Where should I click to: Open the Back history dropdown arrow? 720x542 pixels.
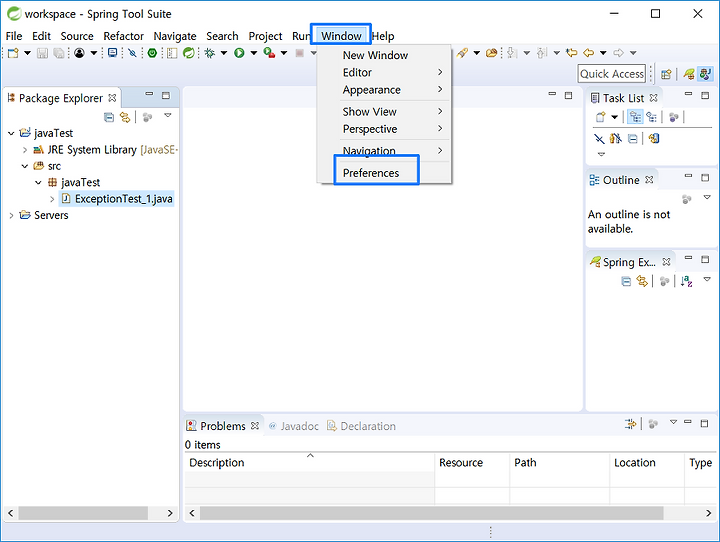[x=603, y=53]
